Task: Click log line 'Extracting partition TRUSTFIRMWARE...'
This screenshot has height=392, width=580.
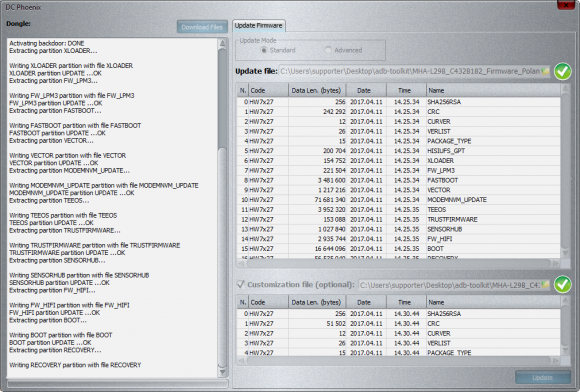Action: tap(65, 230)
